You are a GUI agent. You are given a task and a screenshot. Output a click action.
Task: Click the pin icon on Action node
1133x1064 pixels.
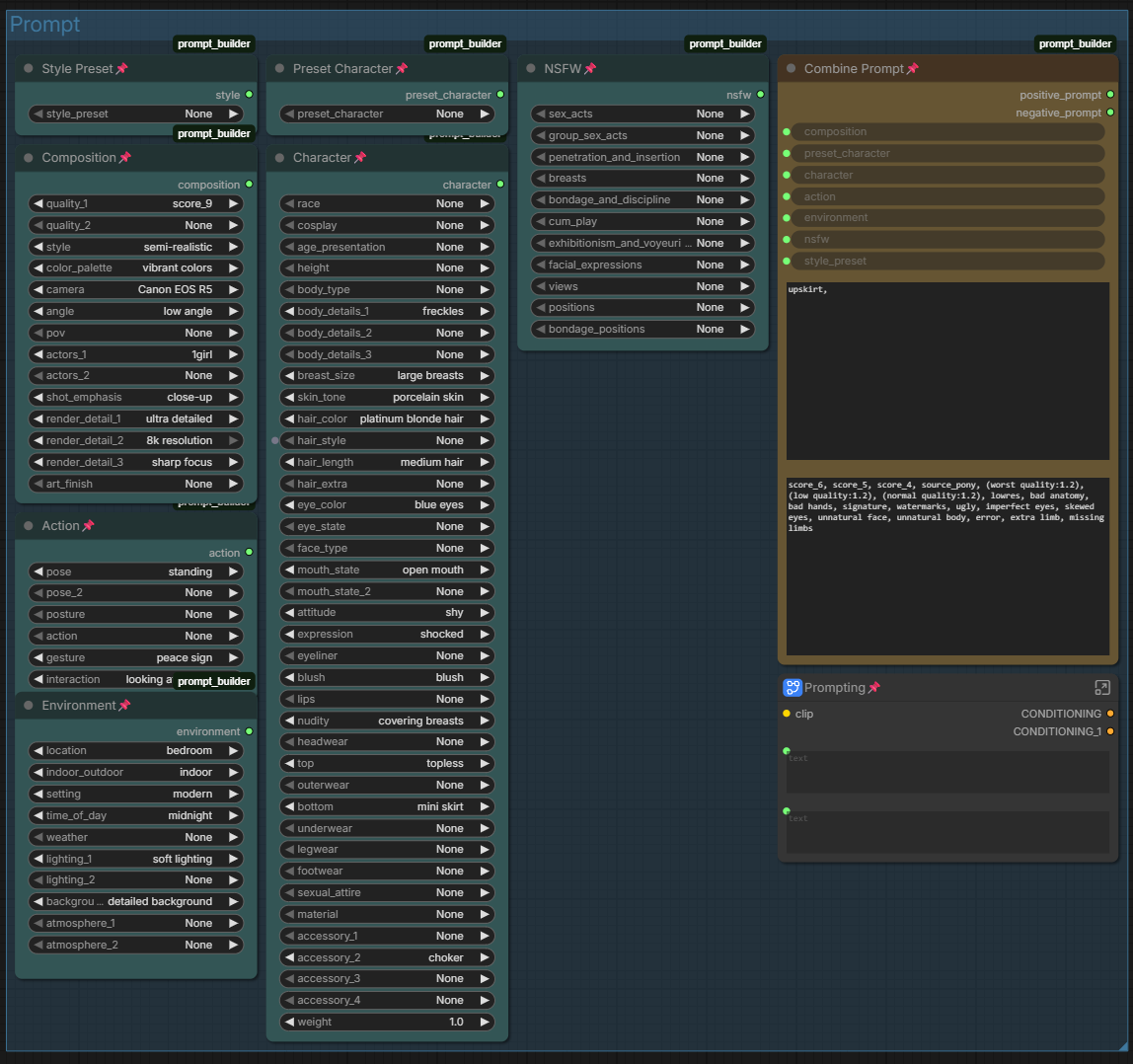tap(88, 525)
